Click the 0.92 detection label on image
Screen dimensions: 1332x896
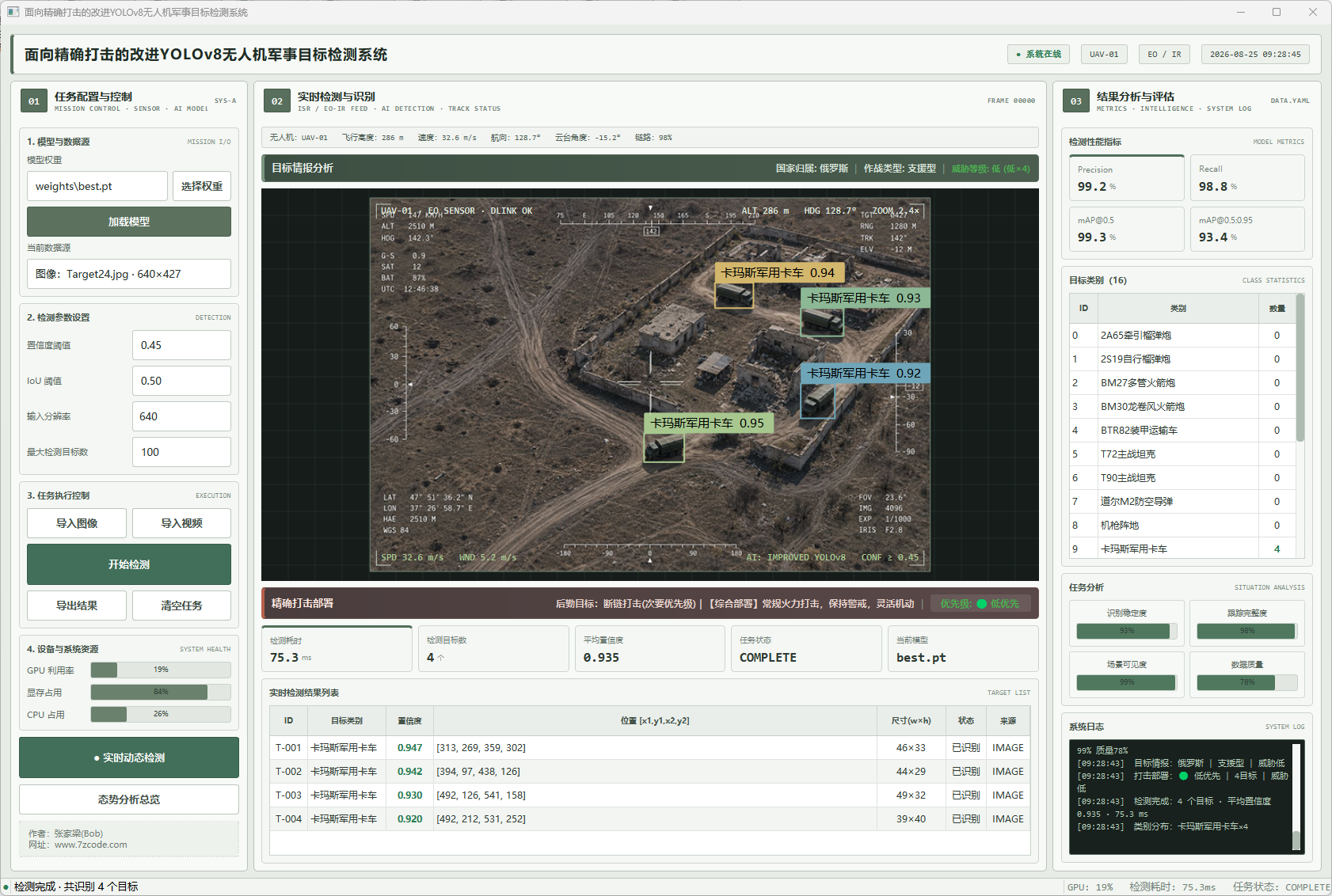pyautogui.click(x=864, y=374)
